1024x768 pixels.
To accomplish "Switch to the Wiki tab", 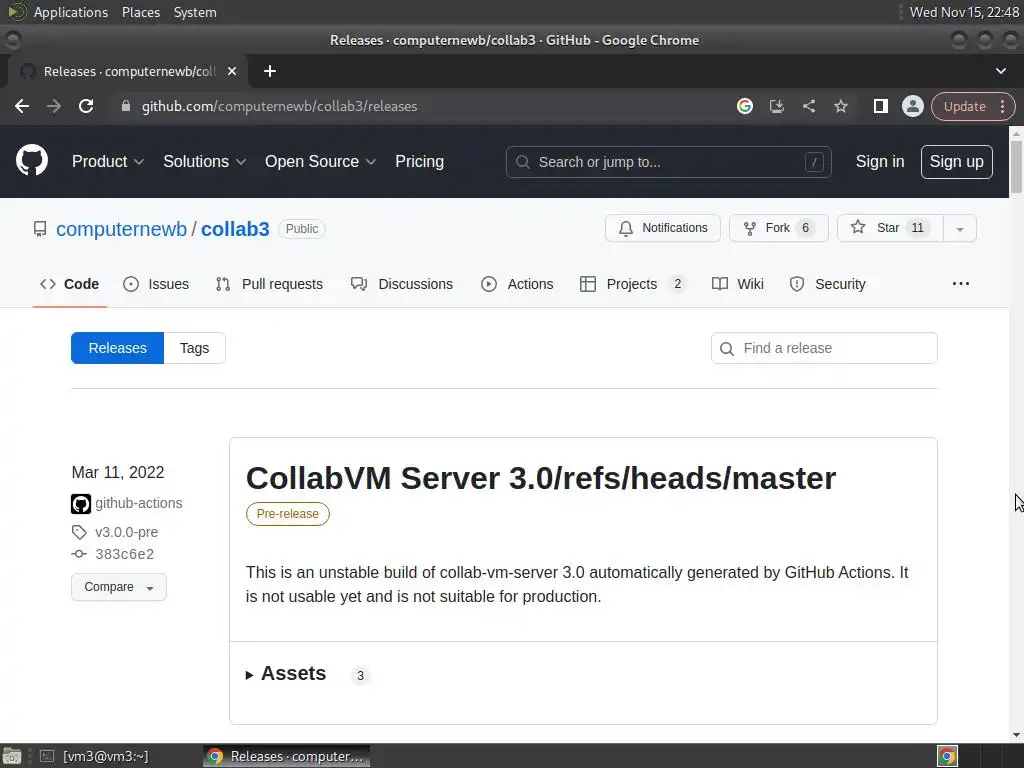I will click(737, 284).
